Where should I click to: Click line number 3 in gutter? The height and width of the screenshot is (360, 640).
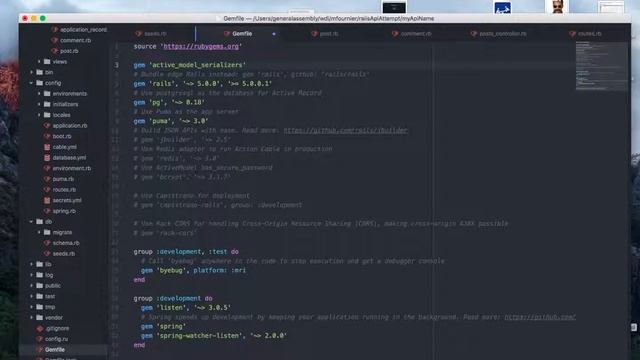click(116, 65)
